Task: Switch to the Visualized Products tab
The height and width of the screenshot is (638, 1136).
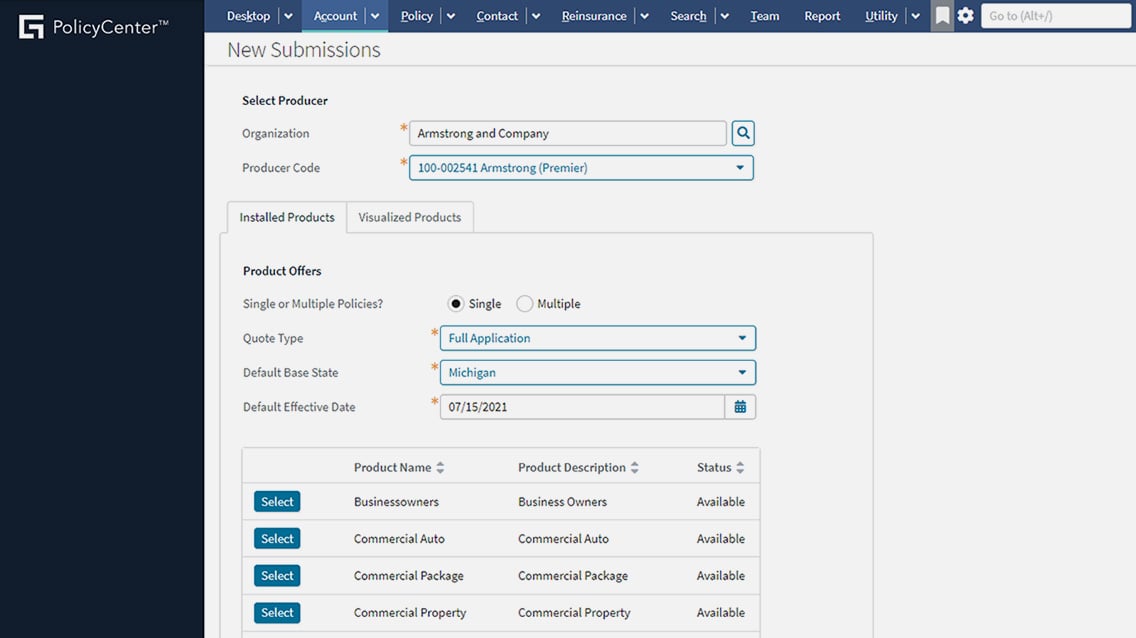Action: 409,216
